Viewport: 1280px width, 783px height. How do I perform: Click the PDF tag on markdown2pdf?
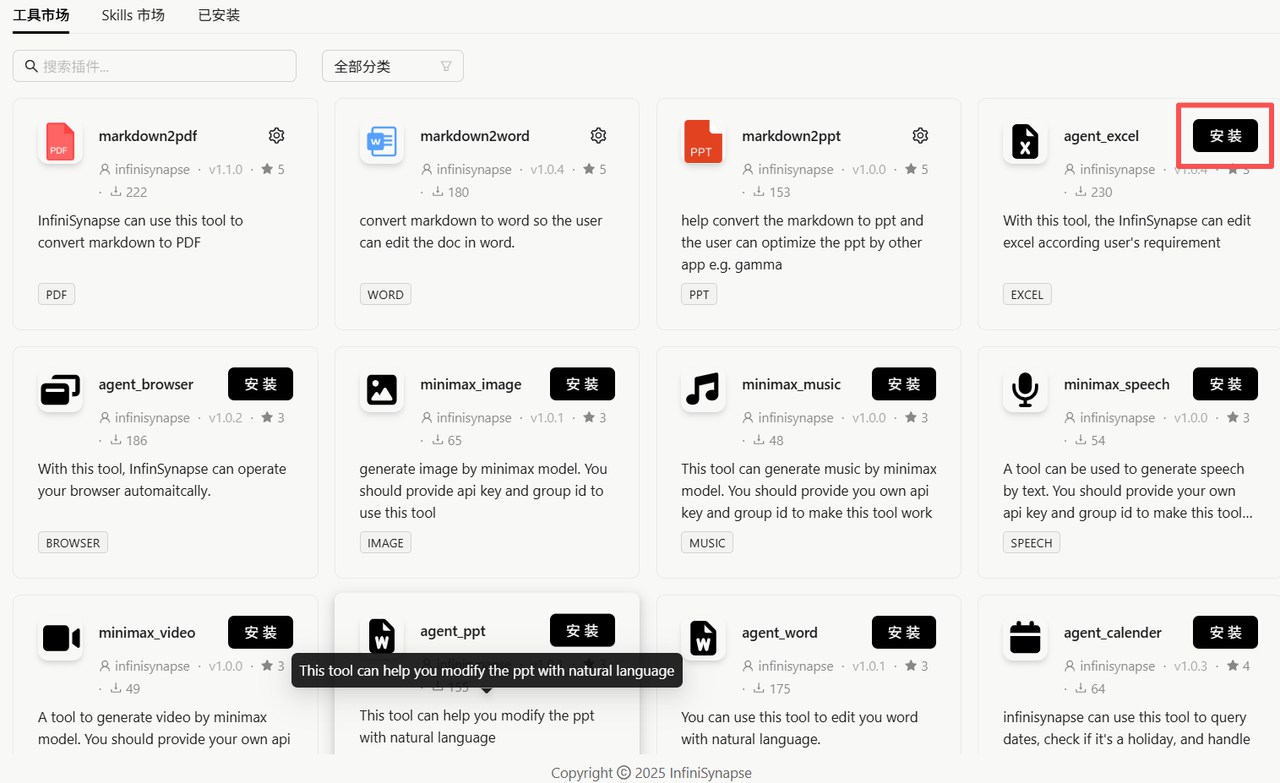point(56,295)
